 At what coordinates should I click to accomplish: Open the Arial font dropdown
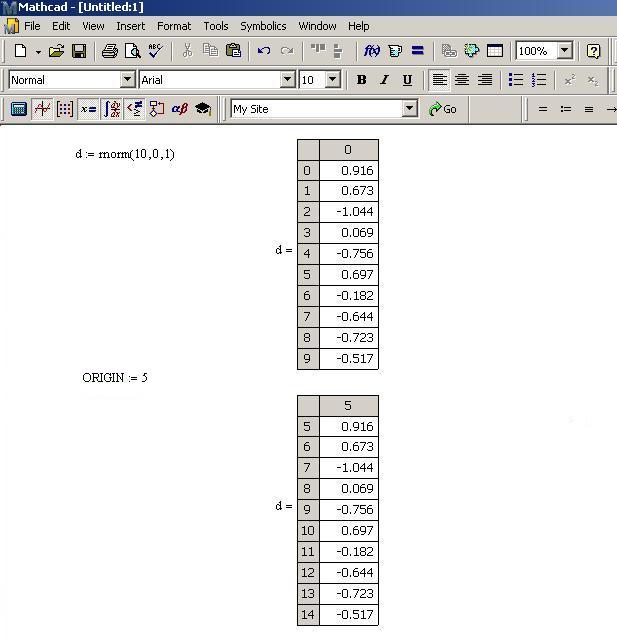click(x=287, y=80)
